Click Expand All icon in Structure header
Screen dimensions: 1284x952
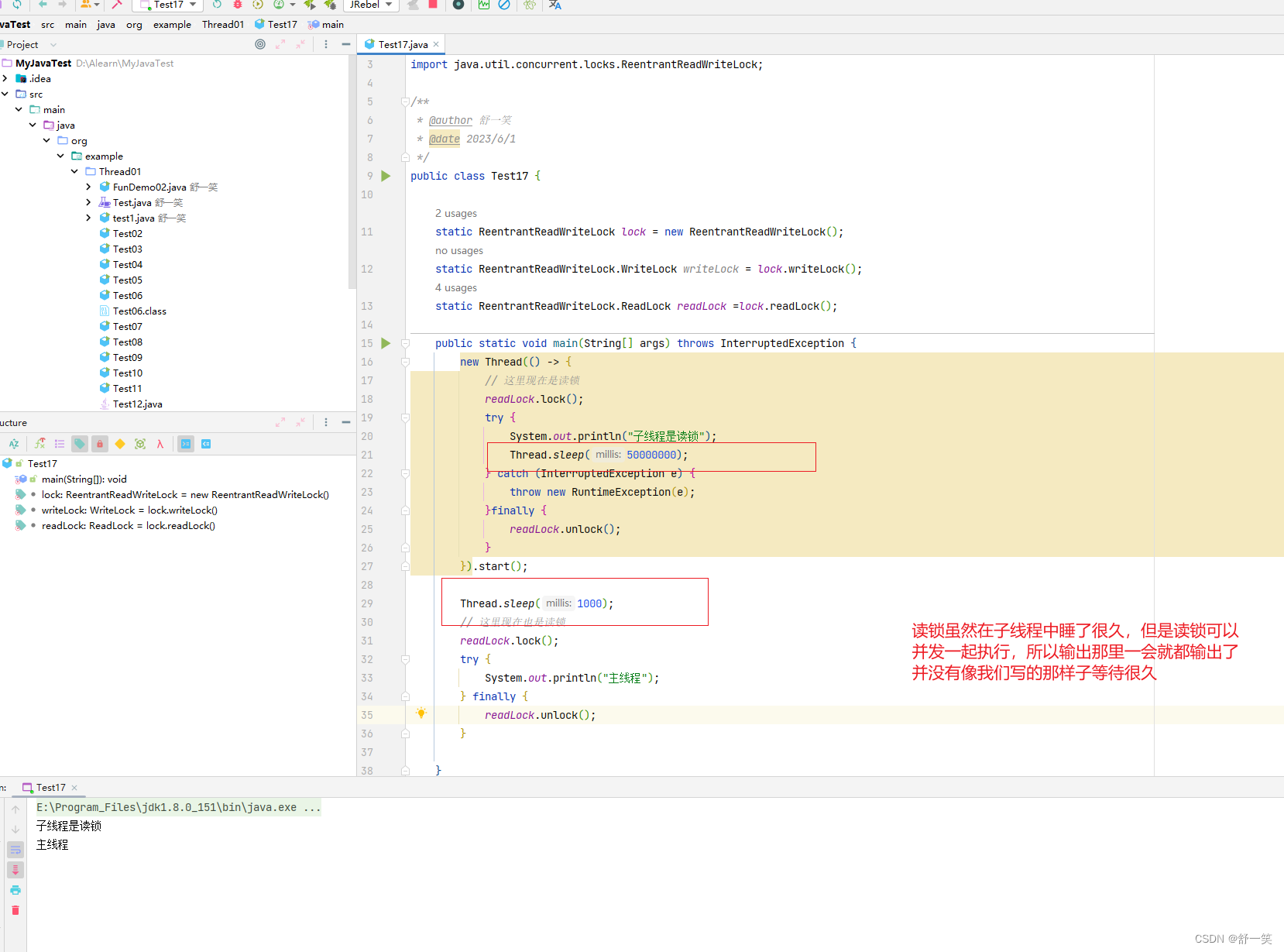click(x=280, y=422)
